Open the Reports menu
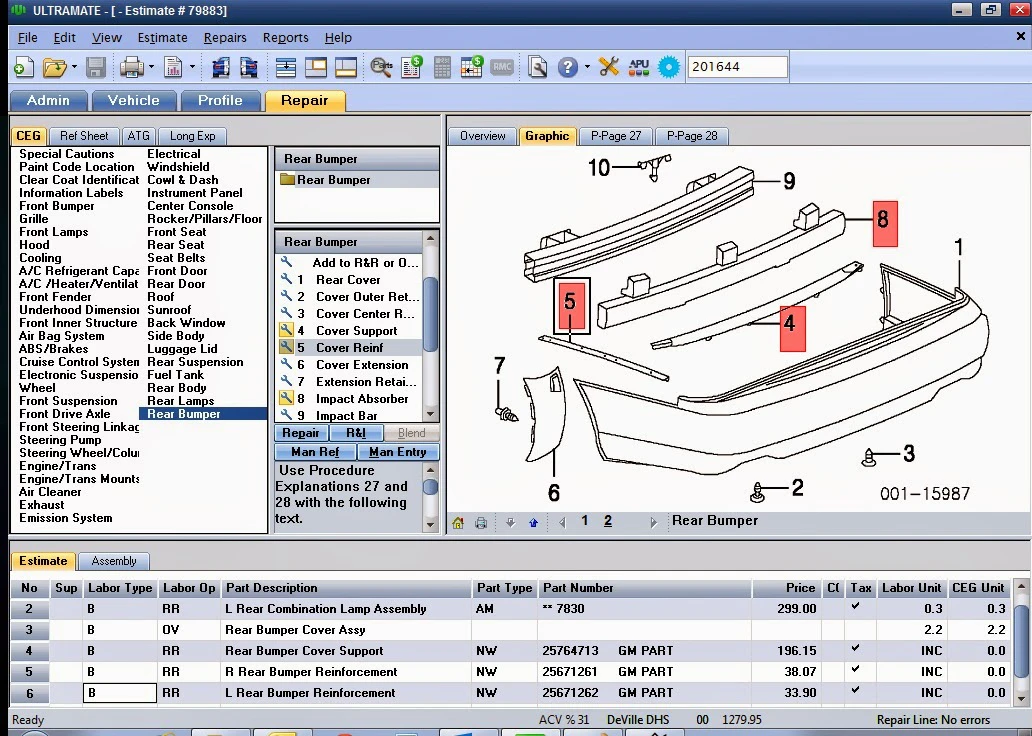This screenshot has height=736, width=1032. 286,38
